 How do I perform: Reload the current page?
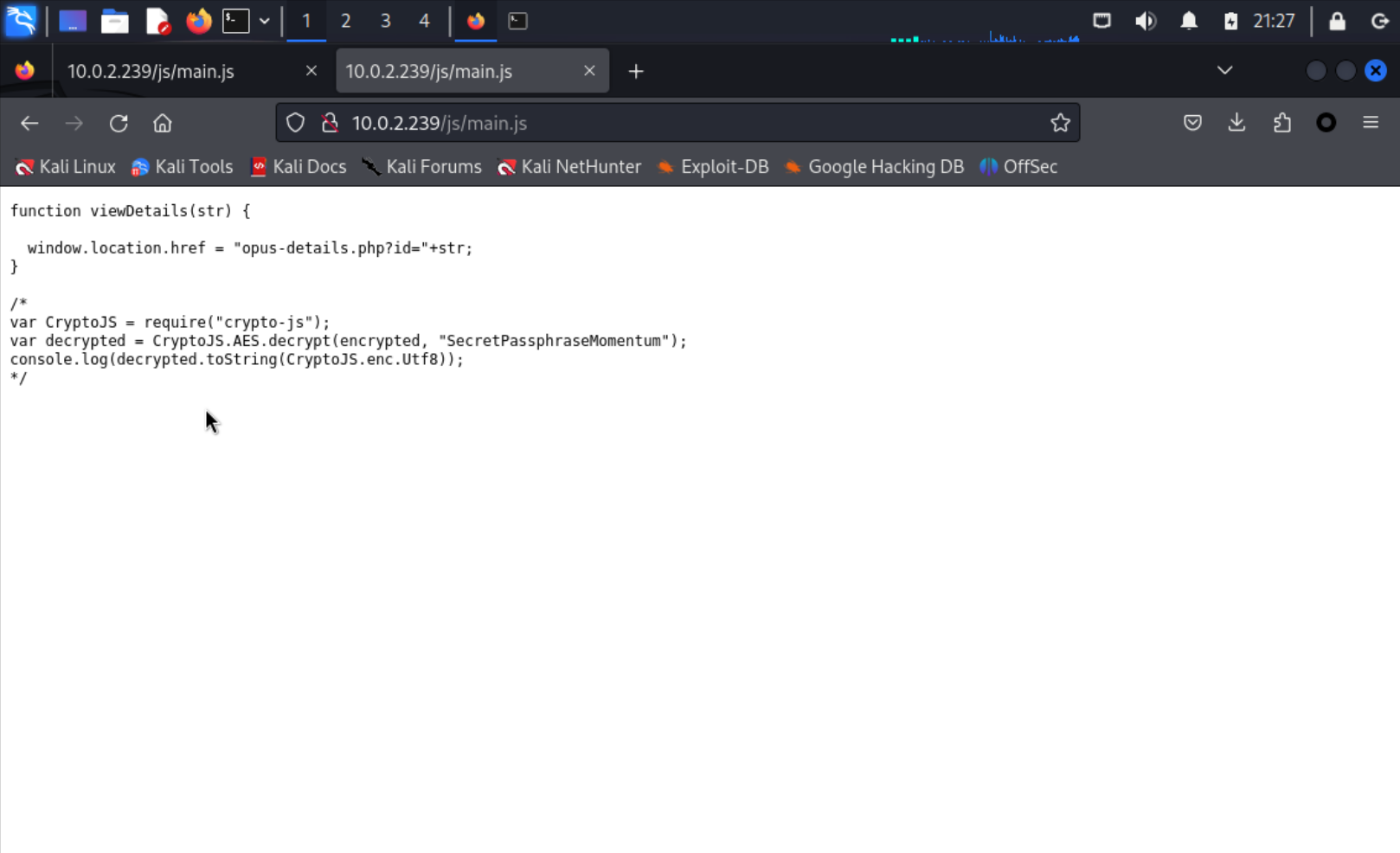[119, 123]
